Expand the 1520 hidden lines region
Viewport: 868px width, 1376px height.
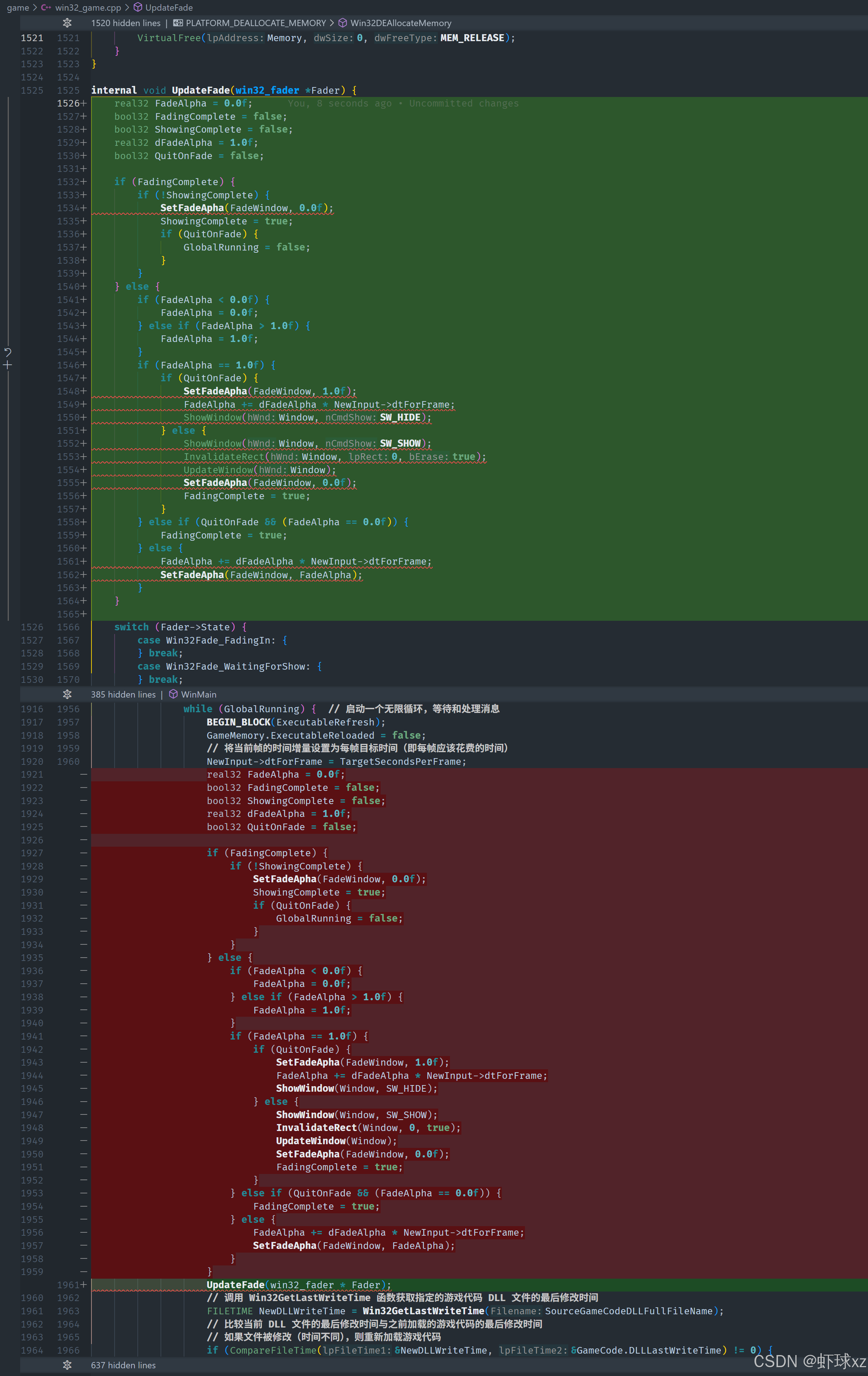point(126,23)
